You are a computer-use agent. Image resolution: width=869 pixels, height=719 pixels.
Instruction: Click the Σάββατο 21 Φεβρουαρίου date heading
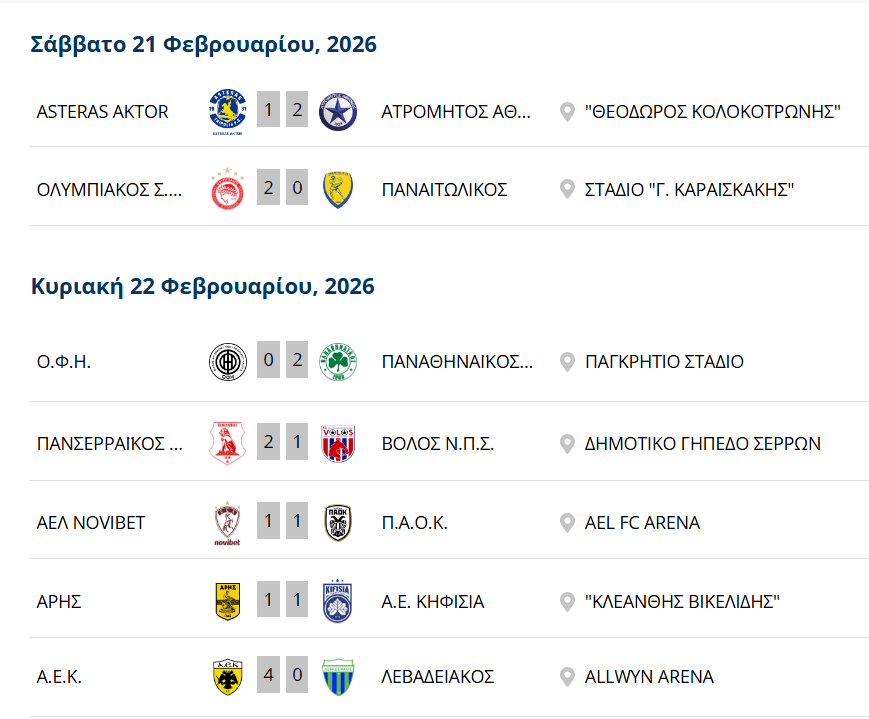point(204,45)
